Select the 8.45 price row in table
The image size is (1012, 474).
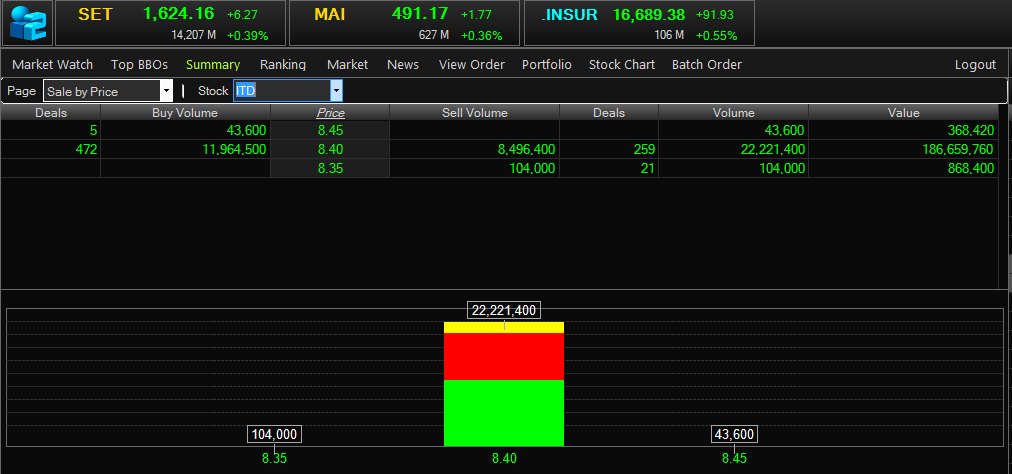(330, 130)
